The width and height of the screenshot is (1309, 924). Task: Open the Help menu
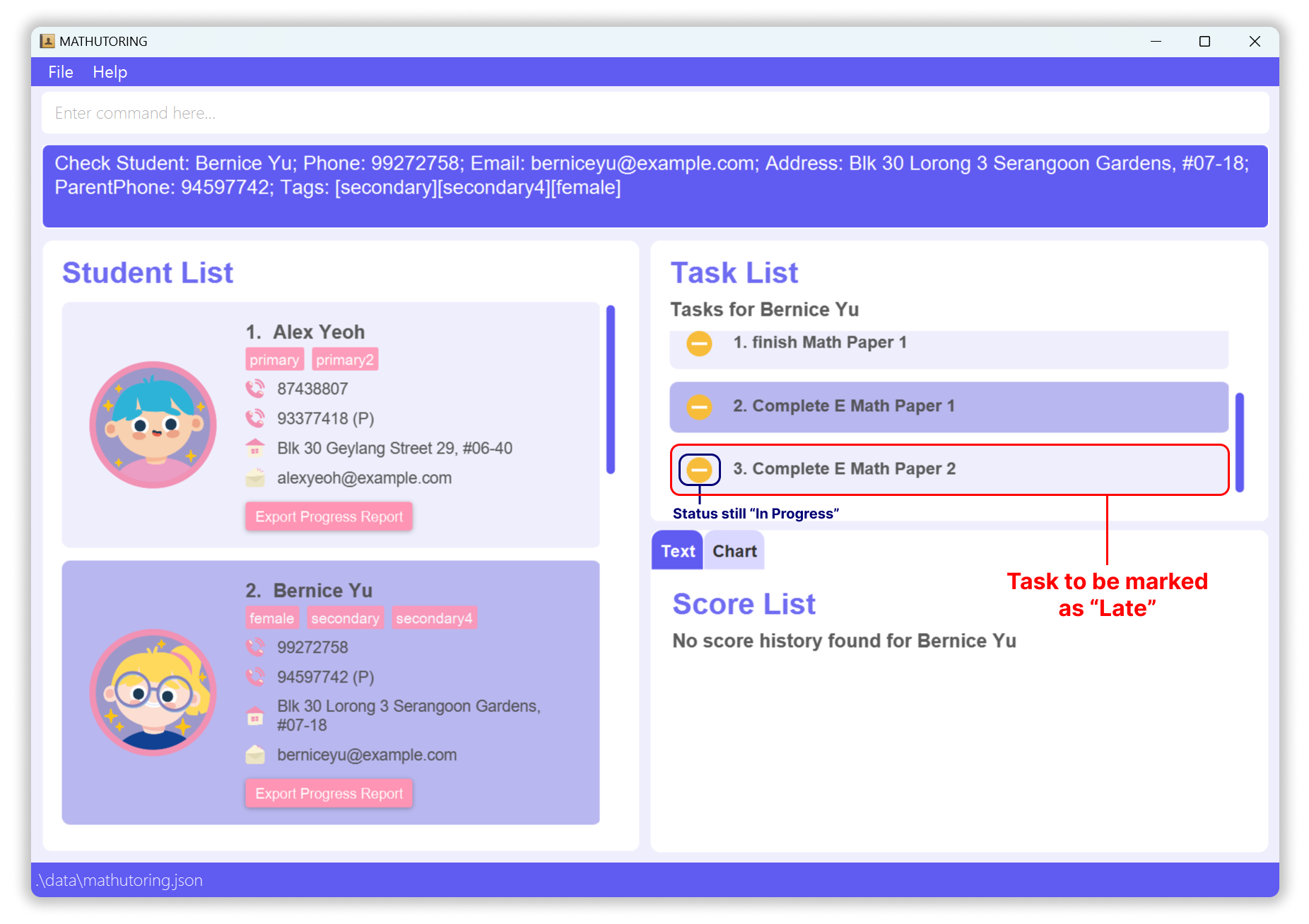coord(110,72)
